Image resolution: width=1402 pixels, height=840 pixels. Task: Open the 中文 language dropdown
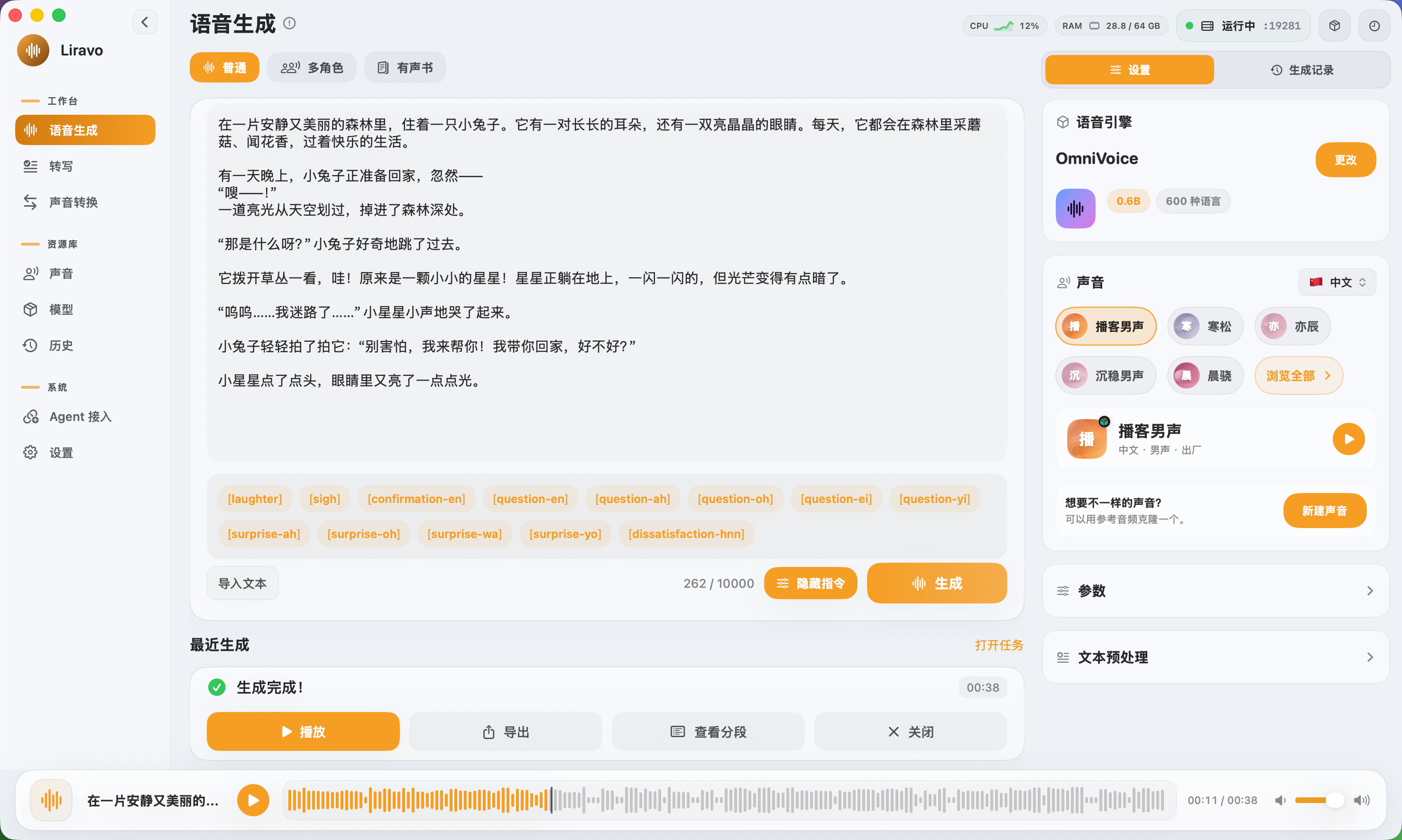click(x=1337, y=282)
